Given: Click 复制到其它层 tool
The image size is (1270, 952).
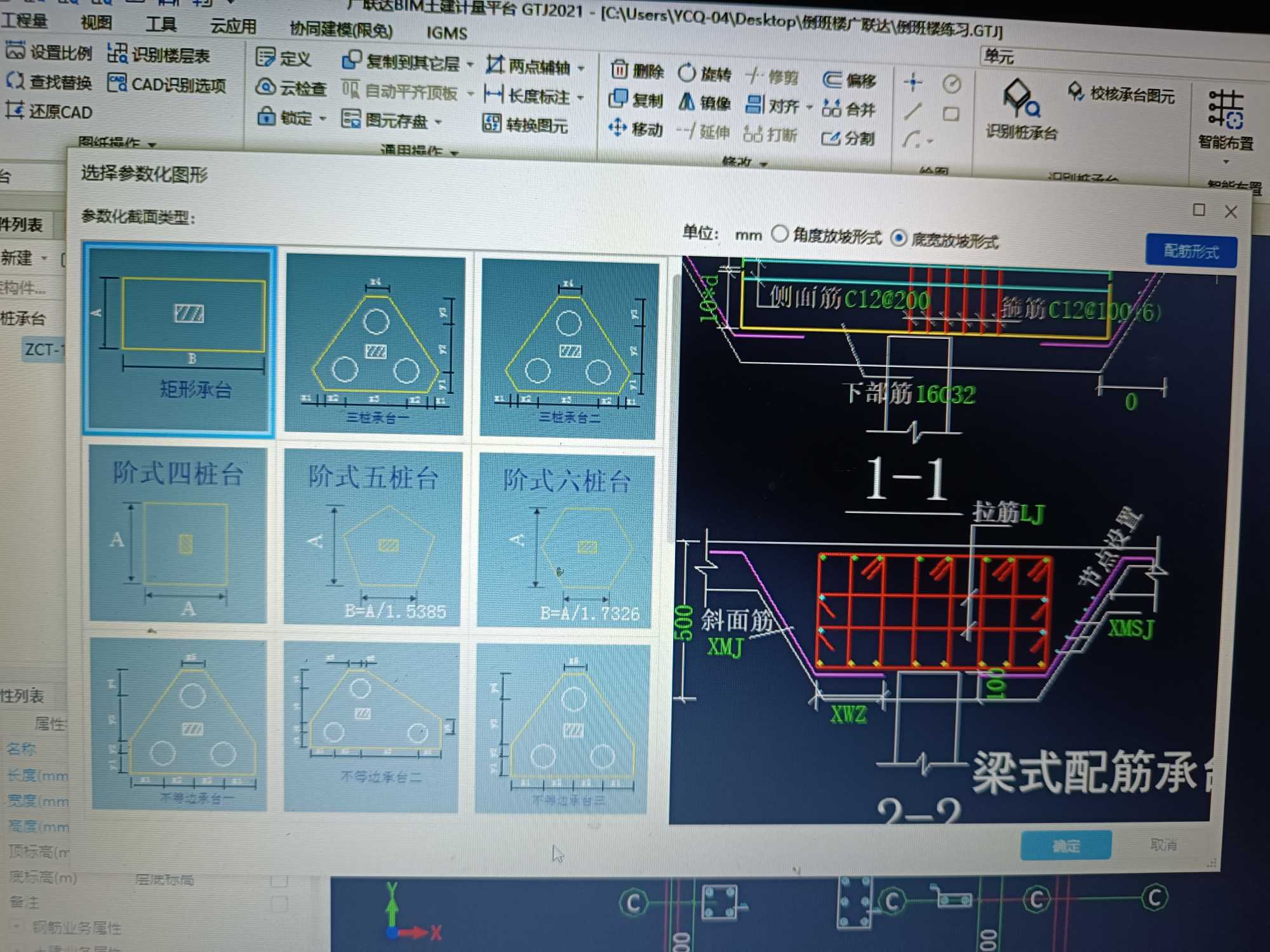Looking at the screenshot, I should [401, 62].
